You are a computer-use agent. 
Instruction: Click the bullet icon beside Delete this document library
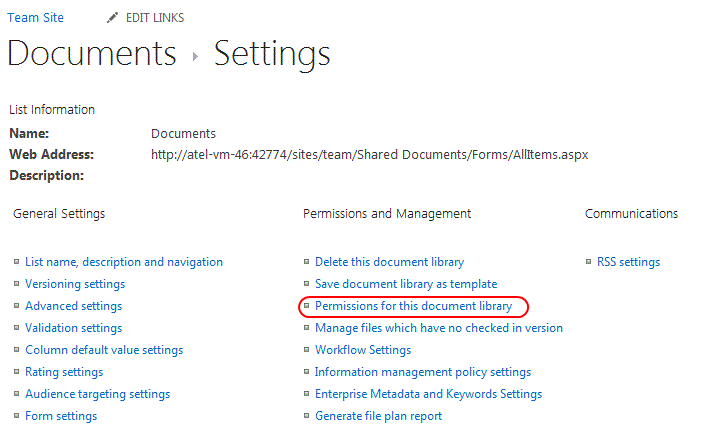pyautogui.click(x=307, y=261)
